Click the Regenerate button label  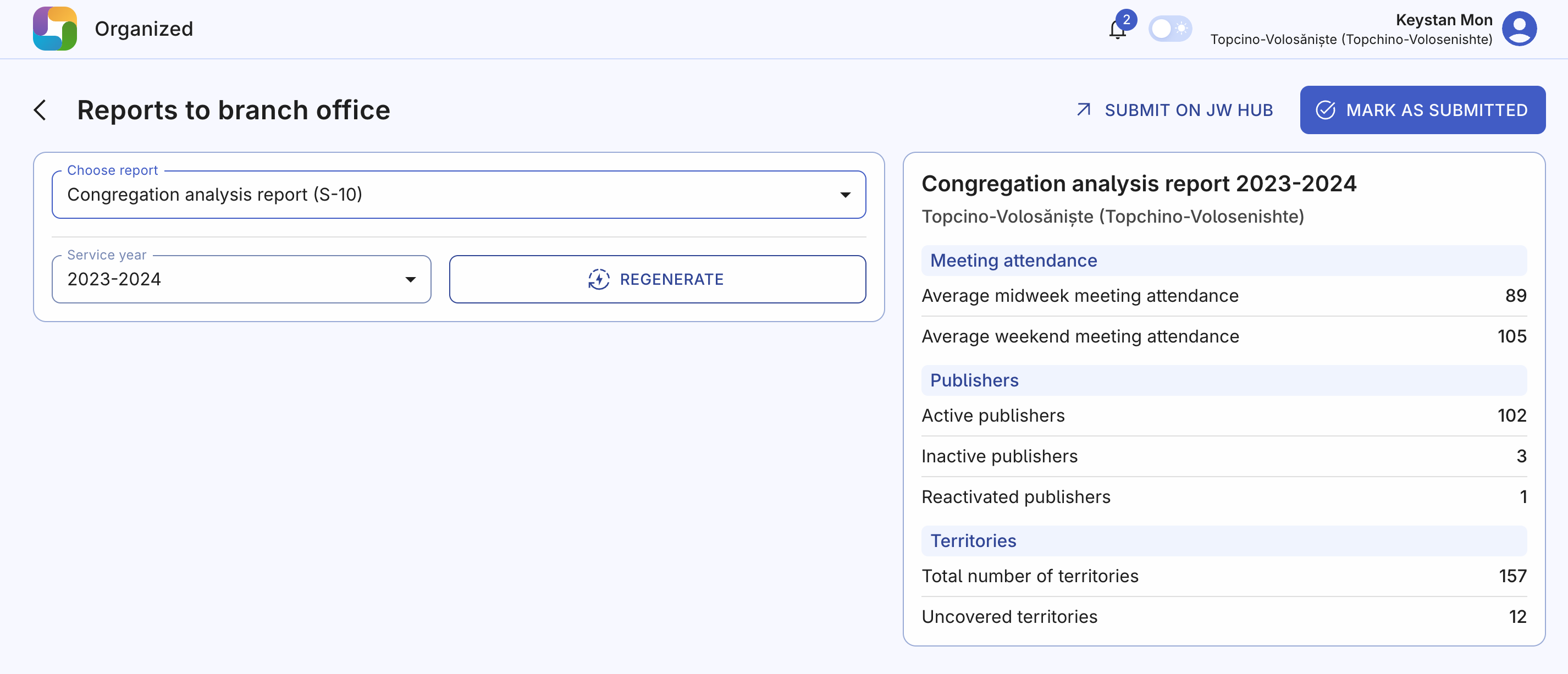[671, 279]
